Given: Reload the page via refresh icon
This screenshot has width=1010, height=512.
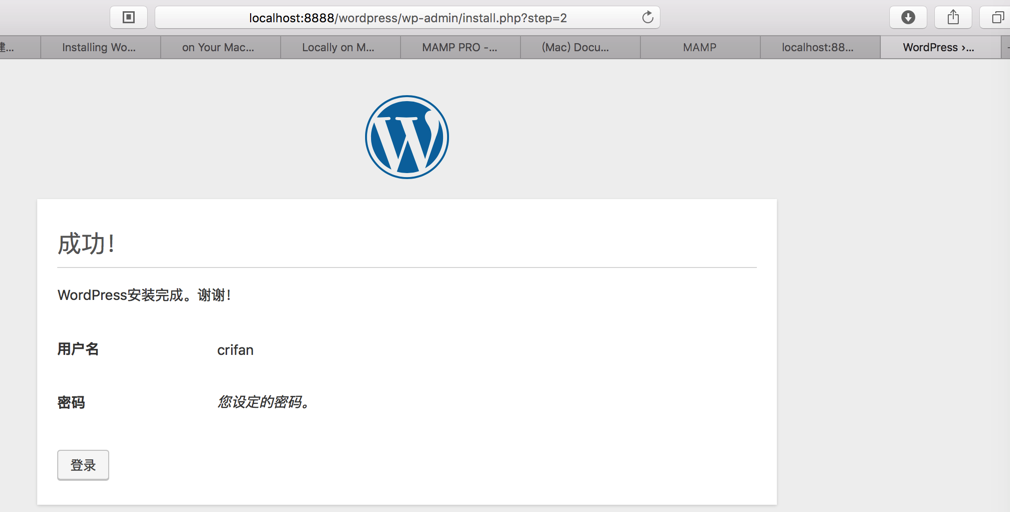Looking at the screenshot, I should point(647,17).
